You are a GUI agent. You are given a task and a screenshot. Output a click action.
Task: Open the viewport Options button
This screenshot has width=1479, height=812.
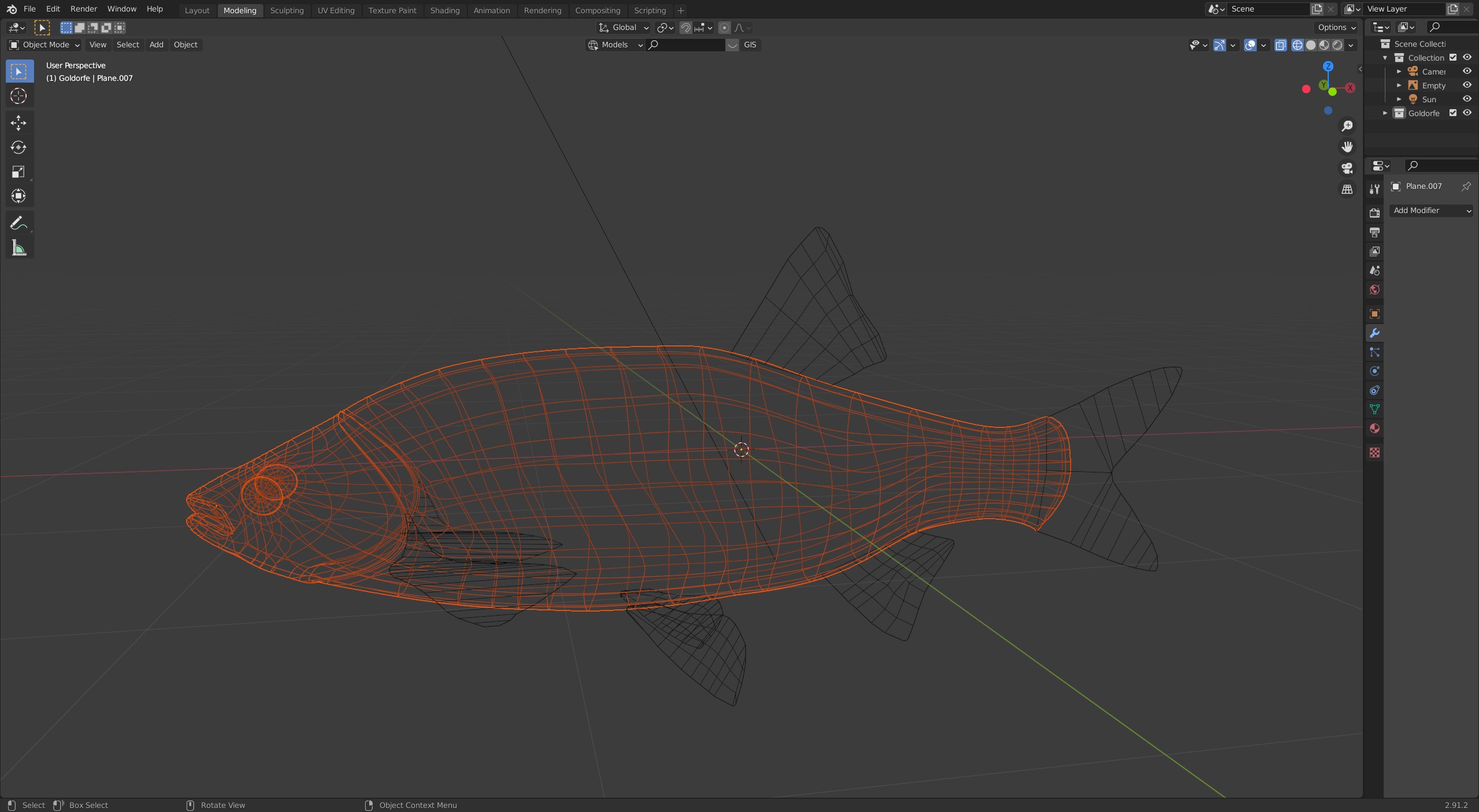tap(1336, 27)
